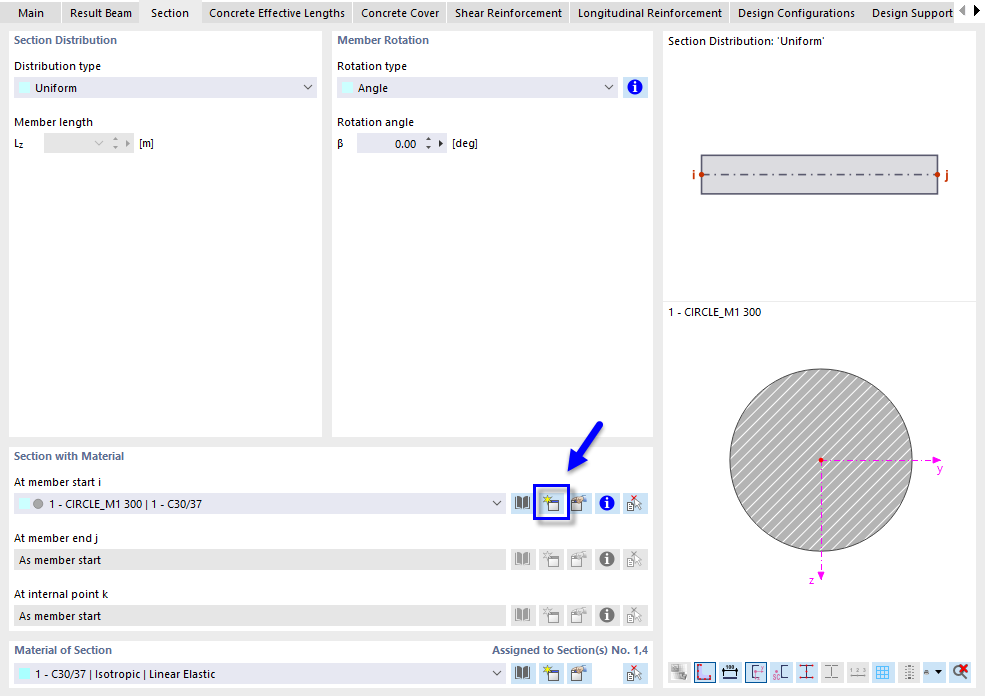Image resolution: width=985 pixels, height=696 pixels.
Task: Edit section at member start i
Action: [x=579, y=503]
